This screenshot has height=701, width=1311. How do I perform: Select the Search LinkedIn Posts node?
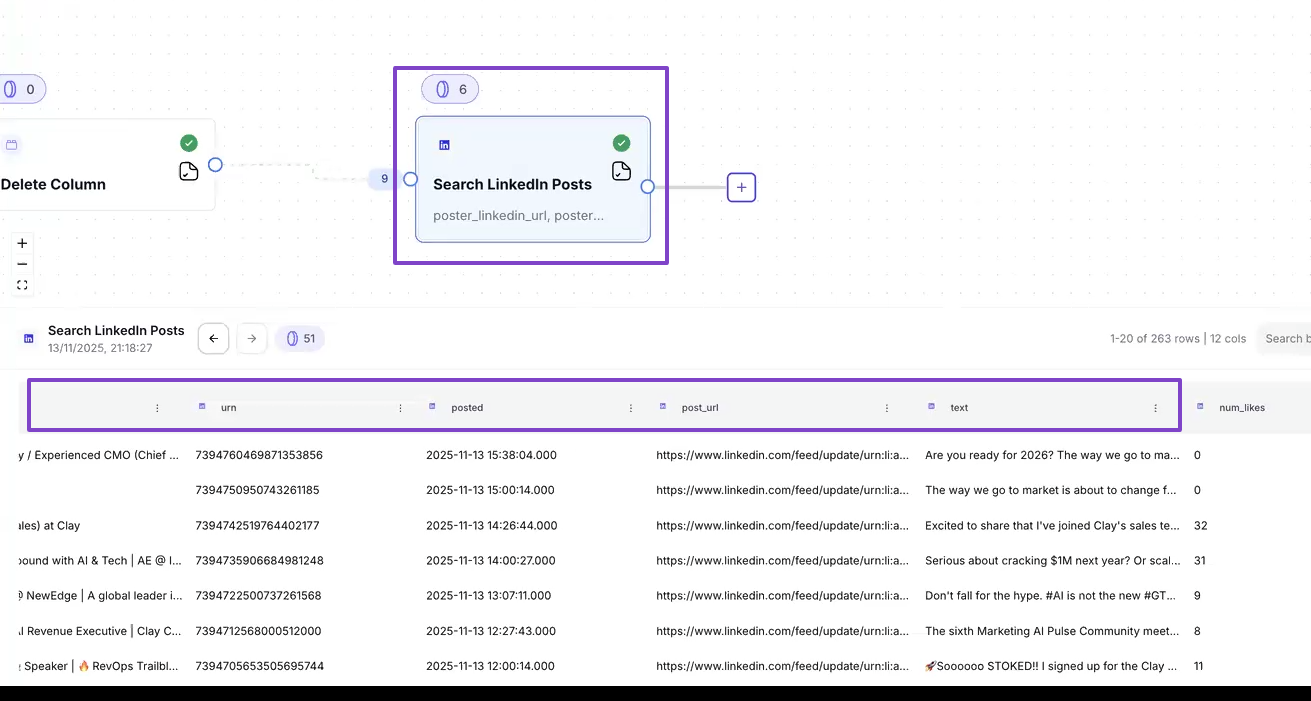(533, 179)
